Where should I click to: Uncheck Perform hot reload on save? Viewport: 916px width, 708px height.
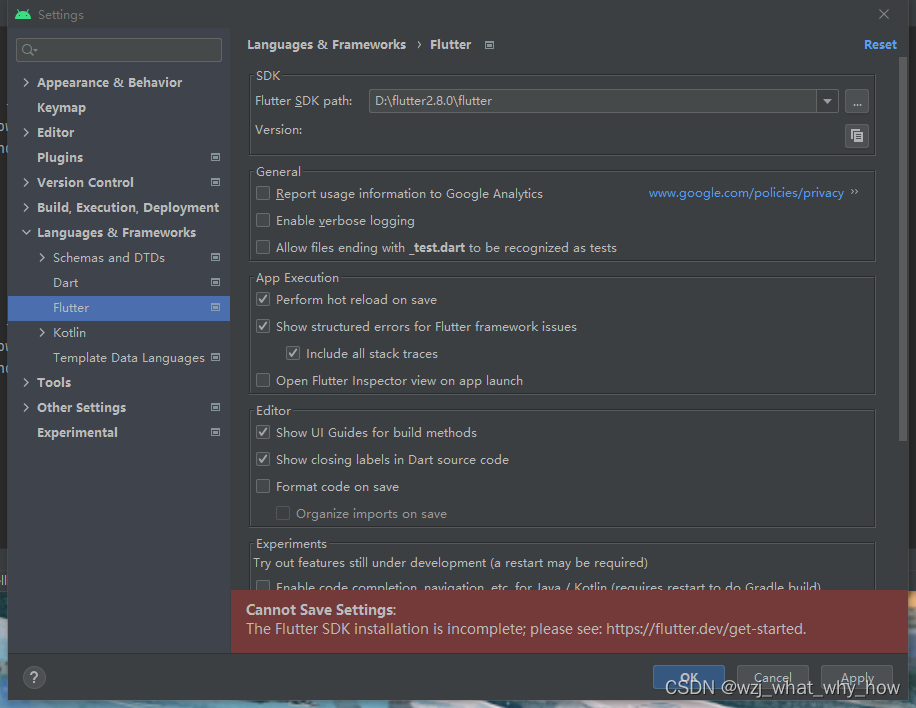tap(263, 299)
